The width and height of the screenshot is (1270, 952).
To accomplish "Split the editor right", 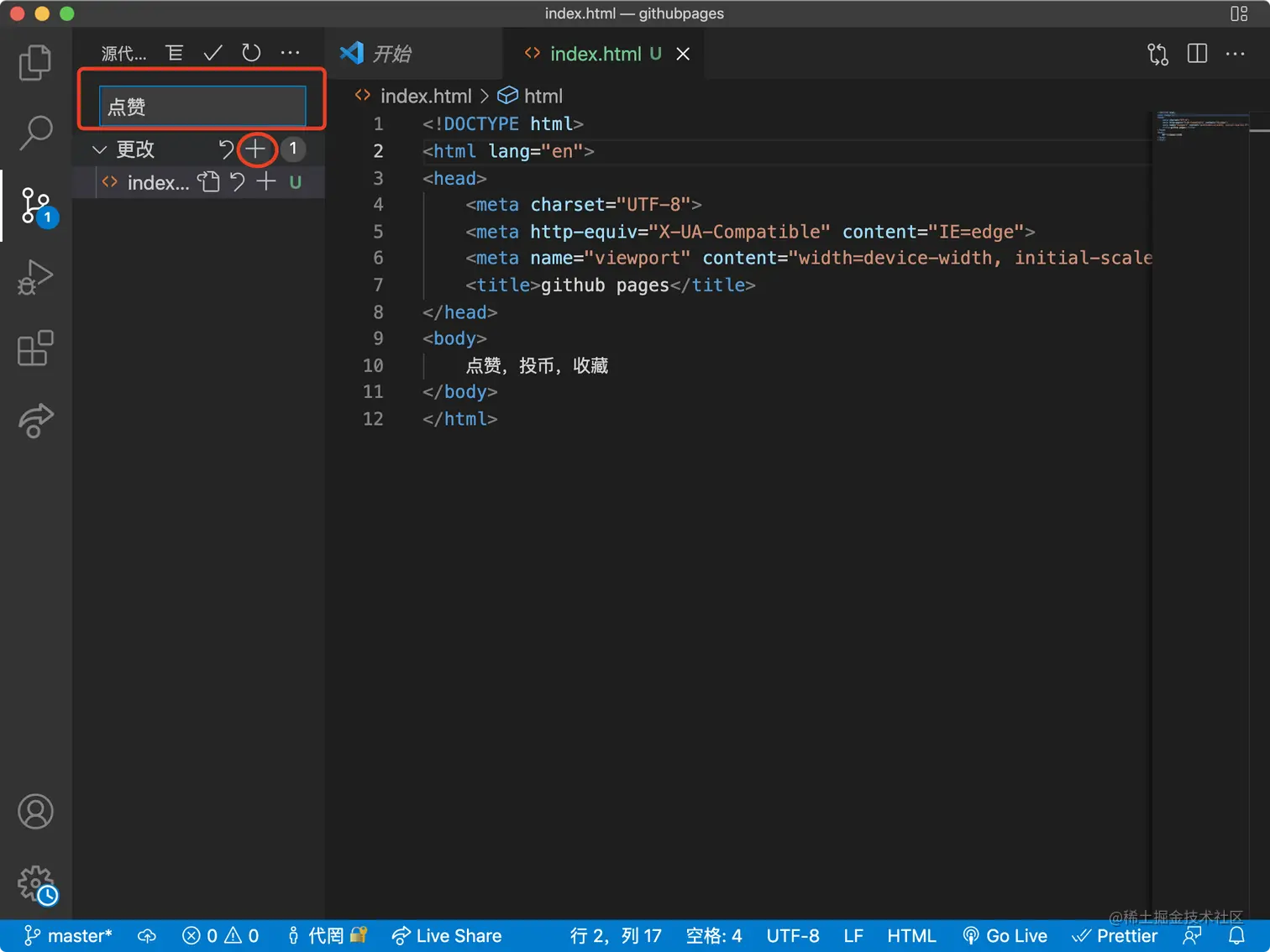I will [1197, 54].
